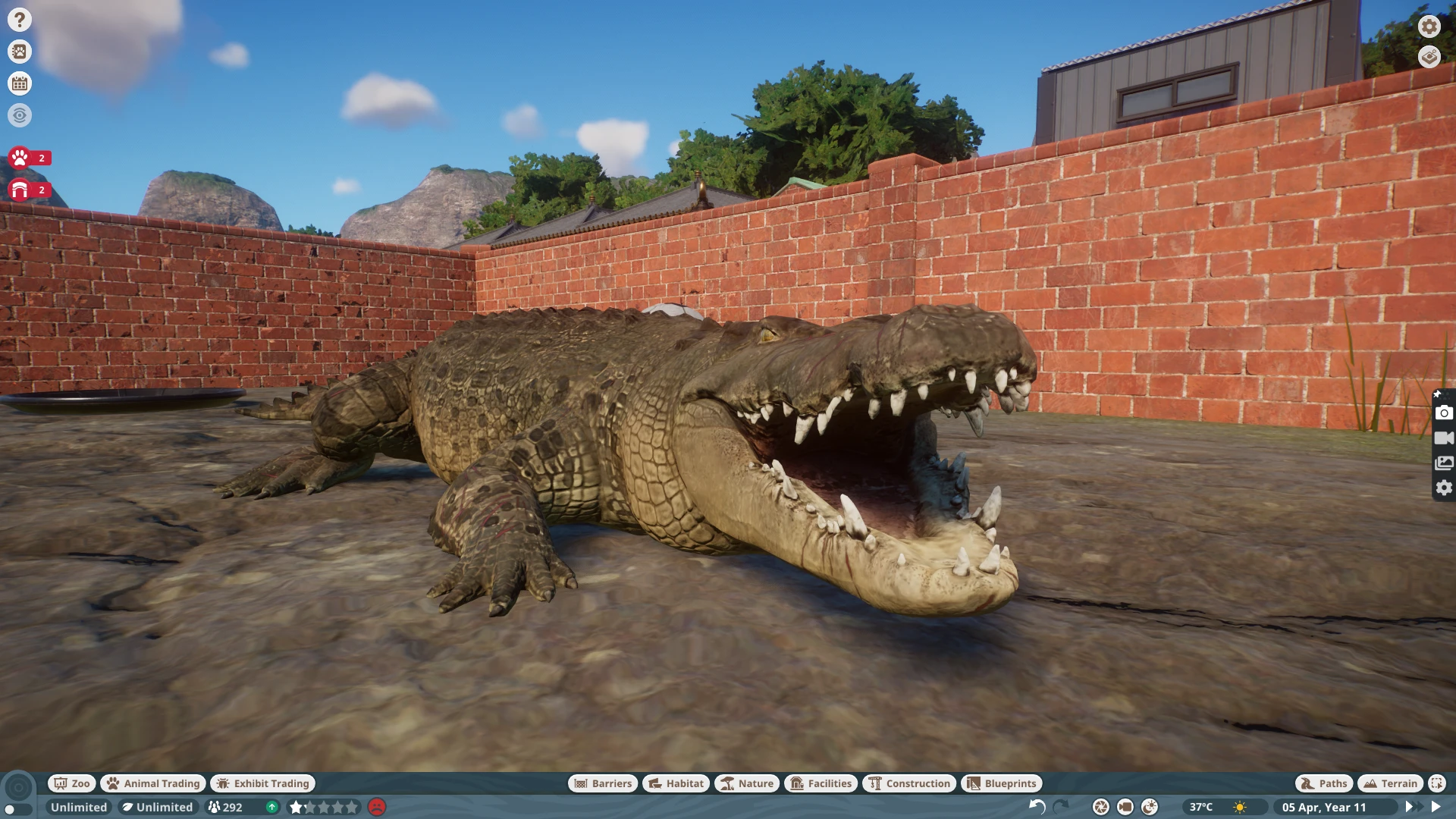1456x819 pixels.
Task: Open the Habitat build menu
Action: 676,783
